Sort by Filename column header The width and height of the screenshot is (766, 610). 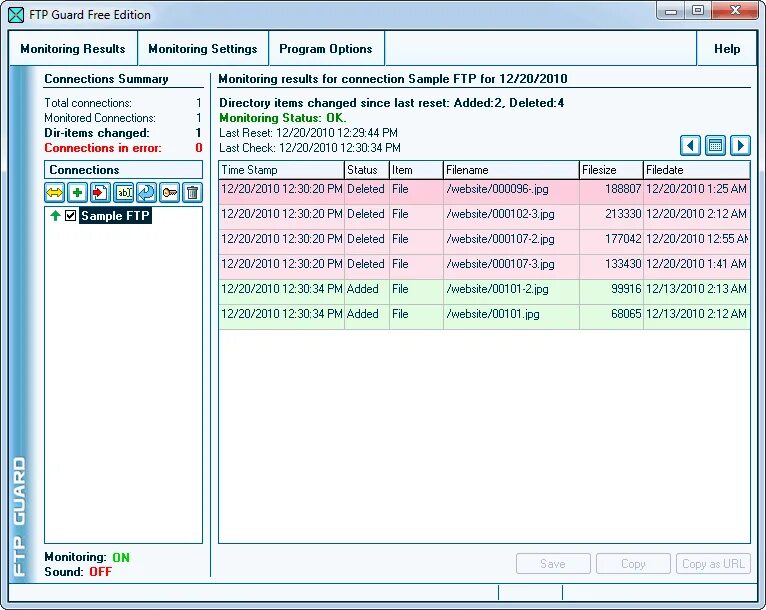coord(511,170)
